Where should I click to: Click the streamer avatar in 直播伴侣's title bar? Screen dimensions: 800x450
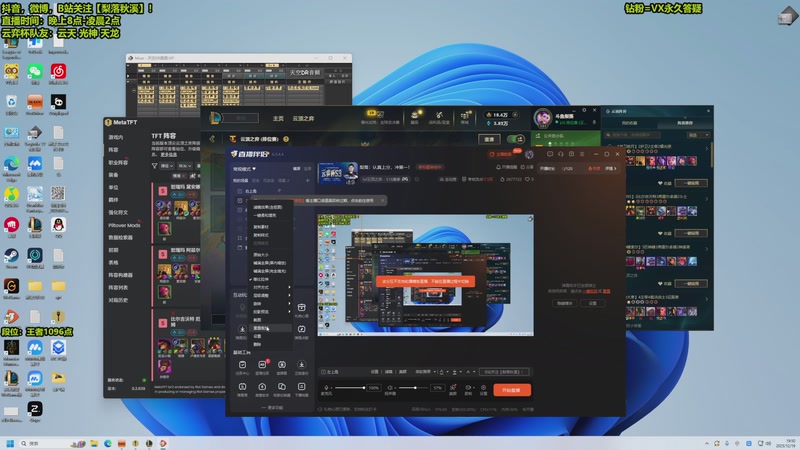530,154
